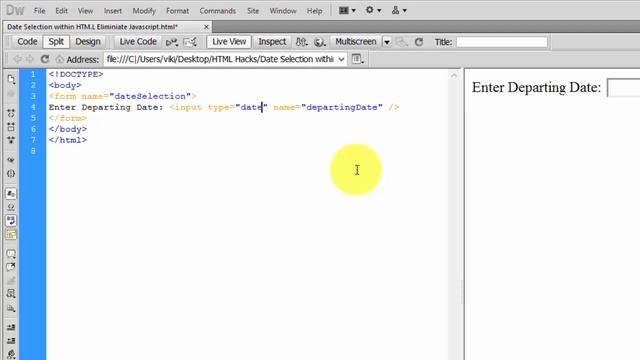Open the Help menu
640x360 pixels.
click(x=315, y=11)
